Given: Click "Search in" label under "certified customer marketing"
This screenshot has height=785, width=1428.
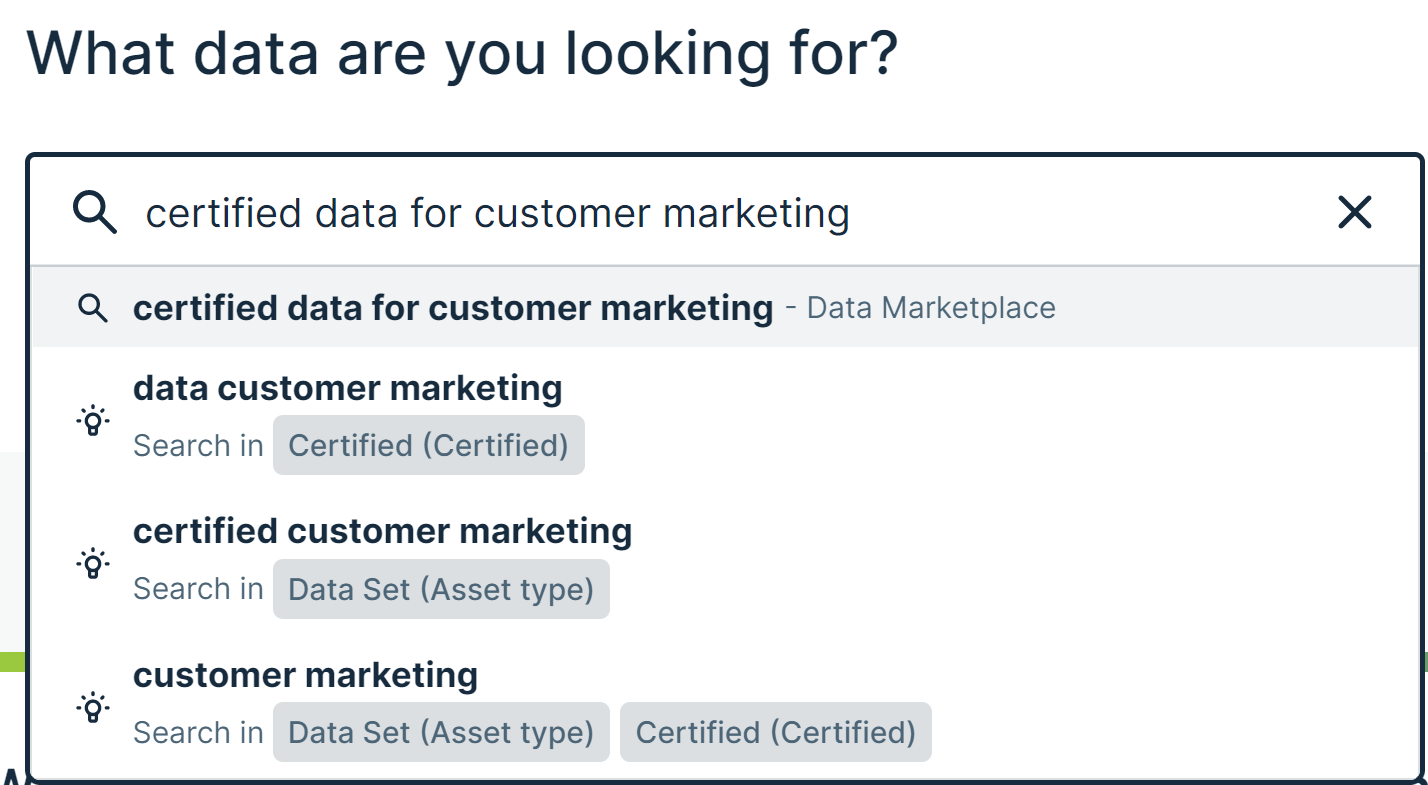Looking at the screenshot, I should tap(198, 590).
